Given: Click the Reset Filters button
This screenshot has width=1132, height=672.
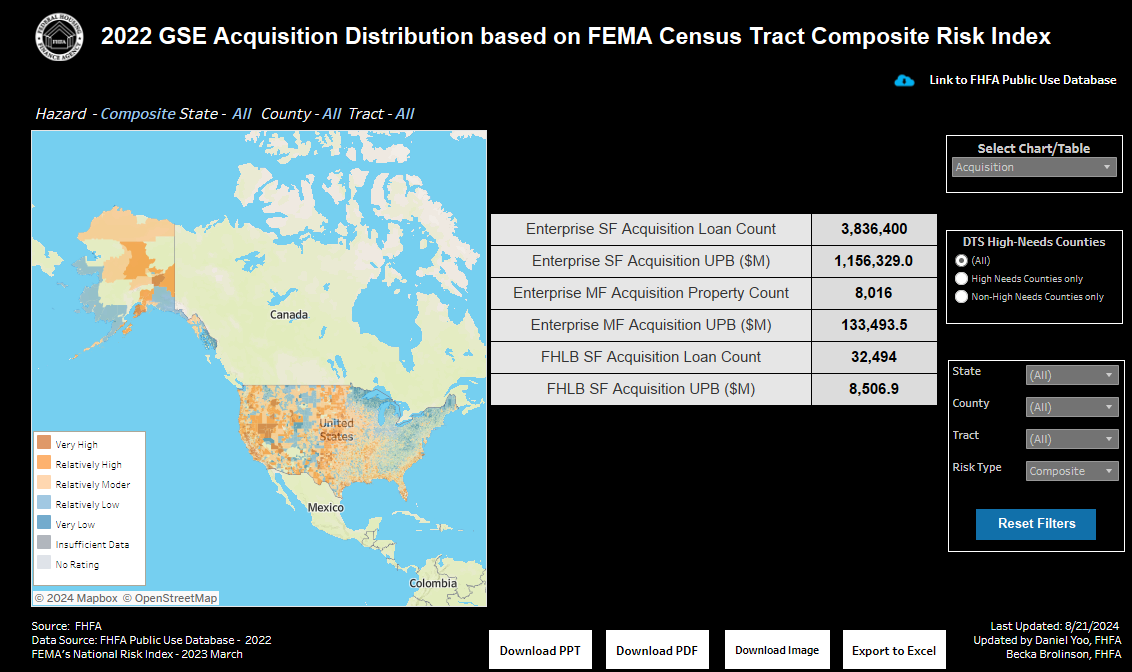Looking at the screenshot, I should pyautogui.click(x=1036, y=524).
